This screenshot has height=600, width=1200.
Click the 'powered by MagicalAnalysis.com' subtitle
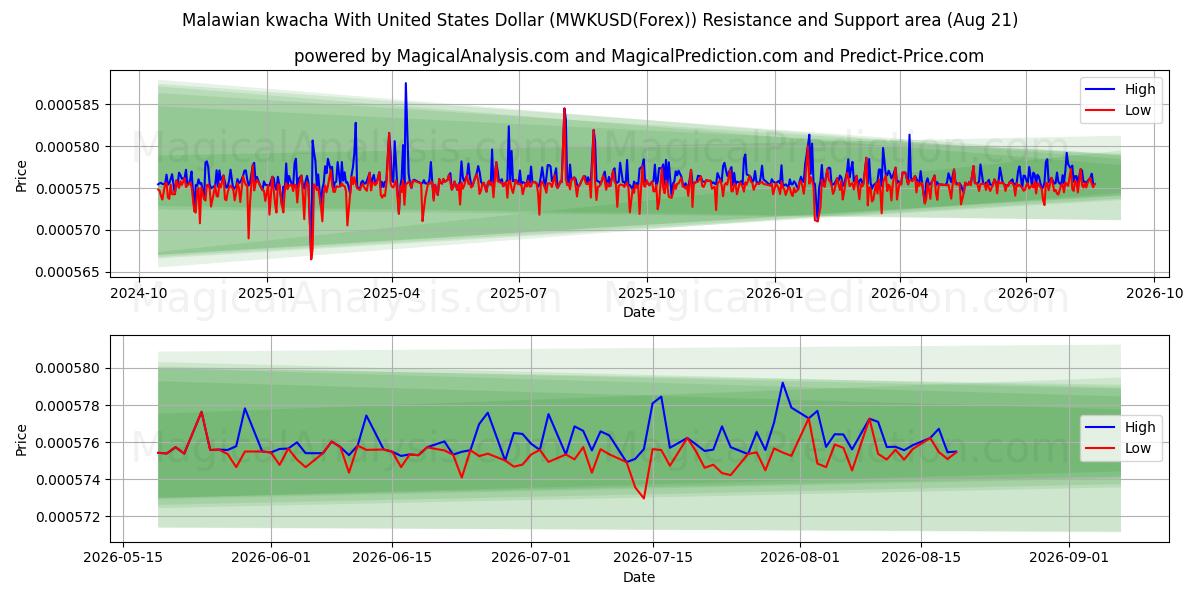[639, 56]
